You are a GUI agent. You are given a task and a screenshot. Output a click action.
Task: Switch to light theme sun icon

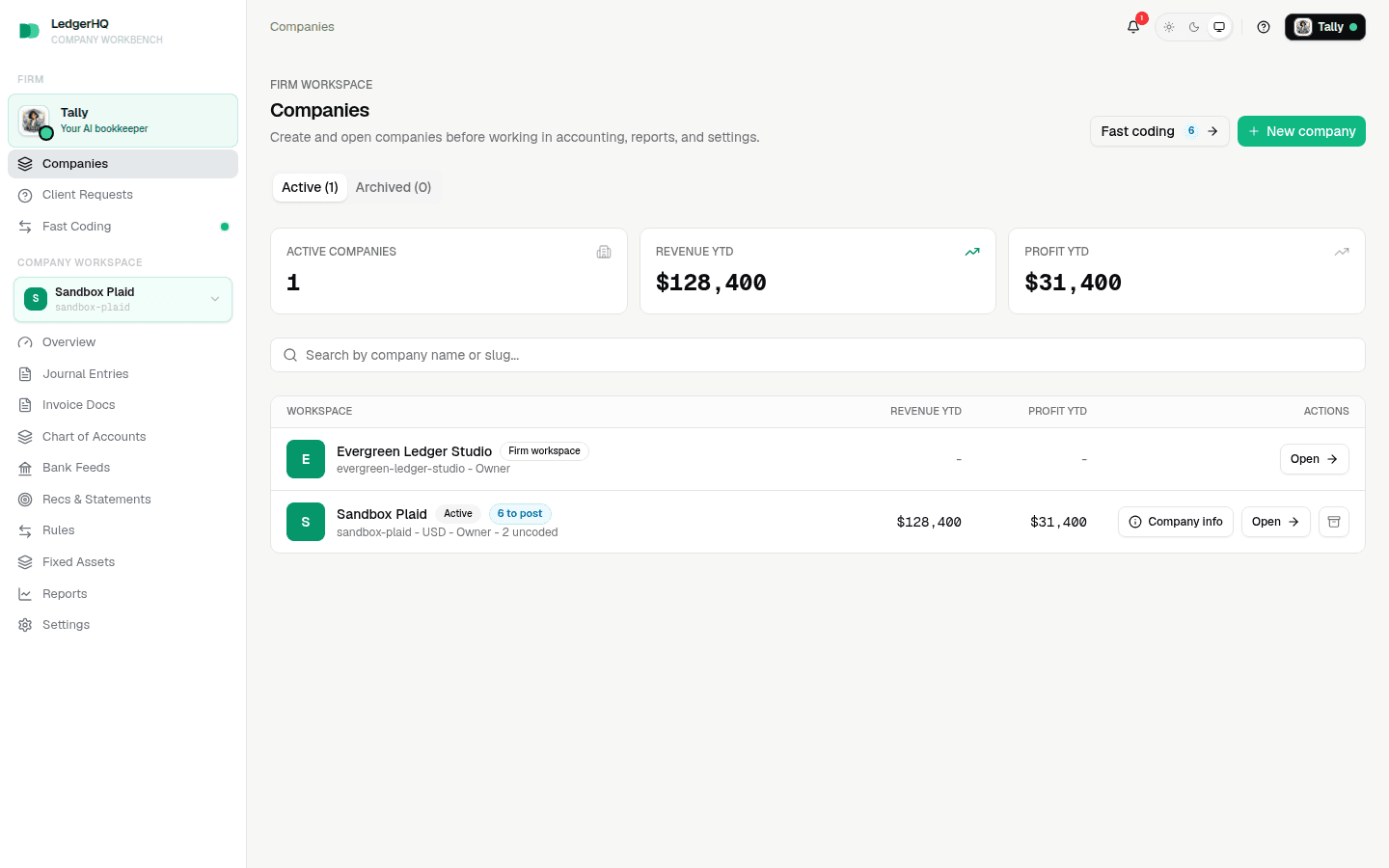click(x=1169, y=27)
